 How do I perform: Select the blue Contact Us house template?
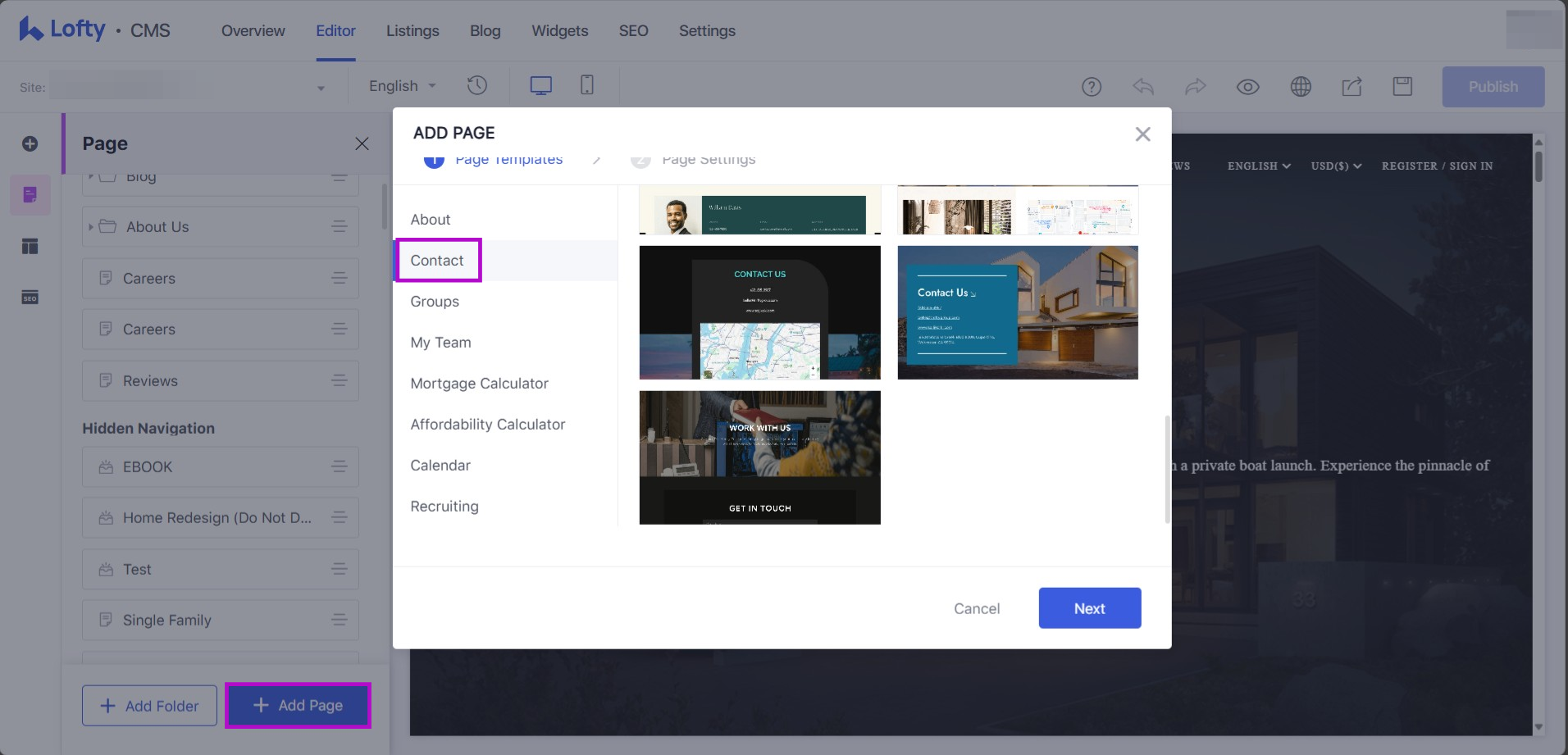tap(1017, 312)
